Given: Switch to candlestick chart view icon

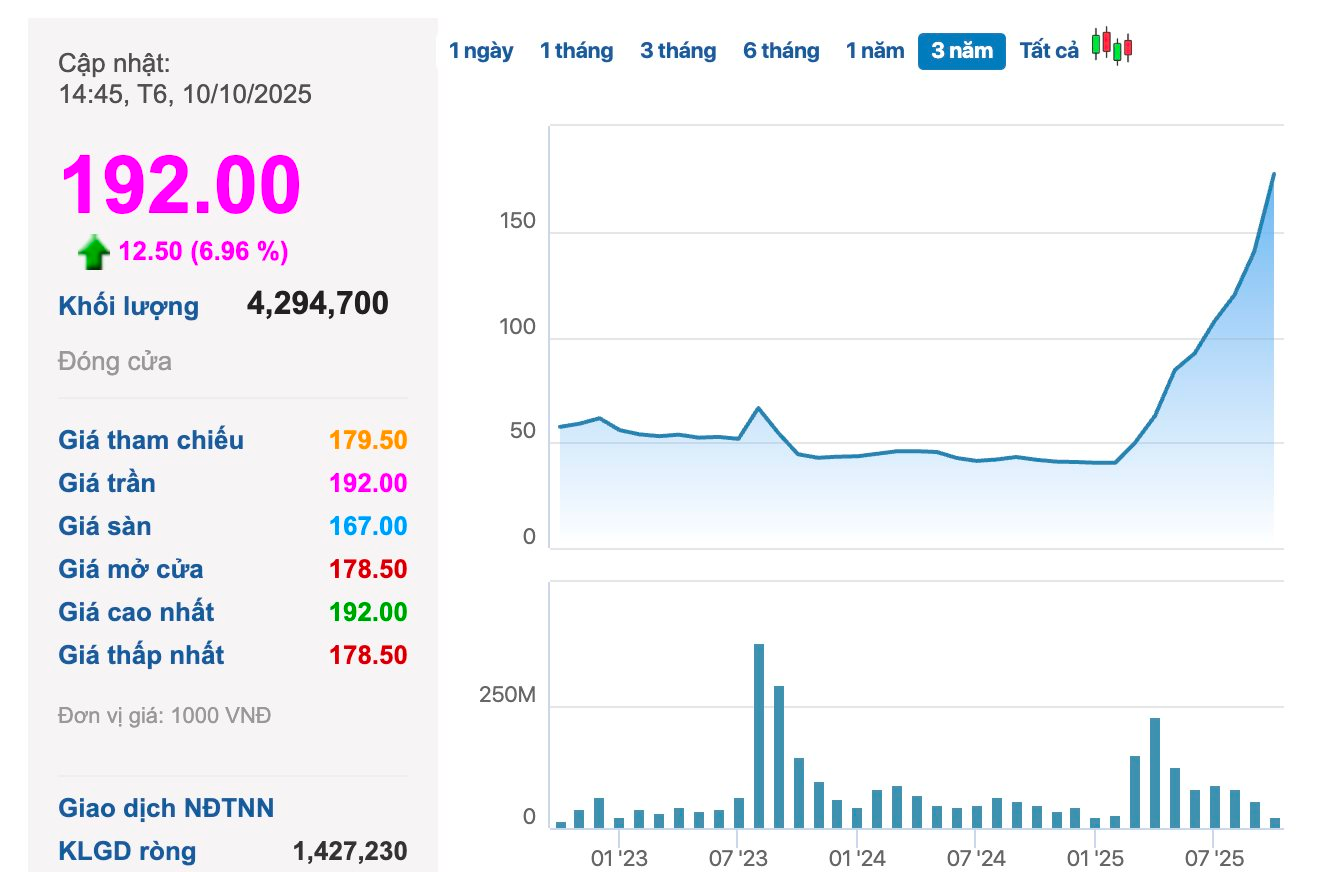Looking at the screenshot, I should click(1111, 46).
